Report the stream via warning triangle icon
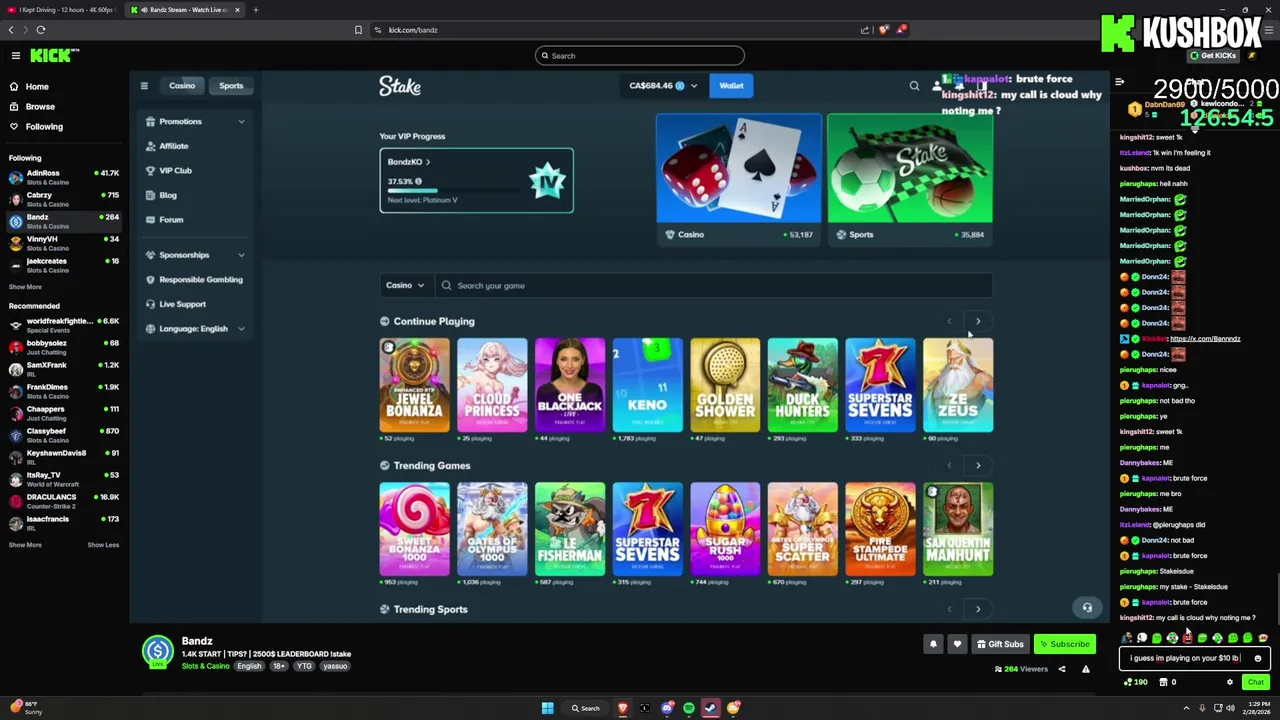The width and height of the screenshot is (1280, 720). coord(1086,669)
